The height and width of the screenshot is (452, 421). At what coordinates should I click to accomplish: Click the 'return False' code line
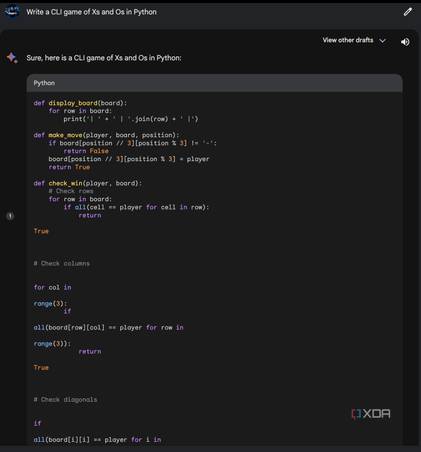86,151
